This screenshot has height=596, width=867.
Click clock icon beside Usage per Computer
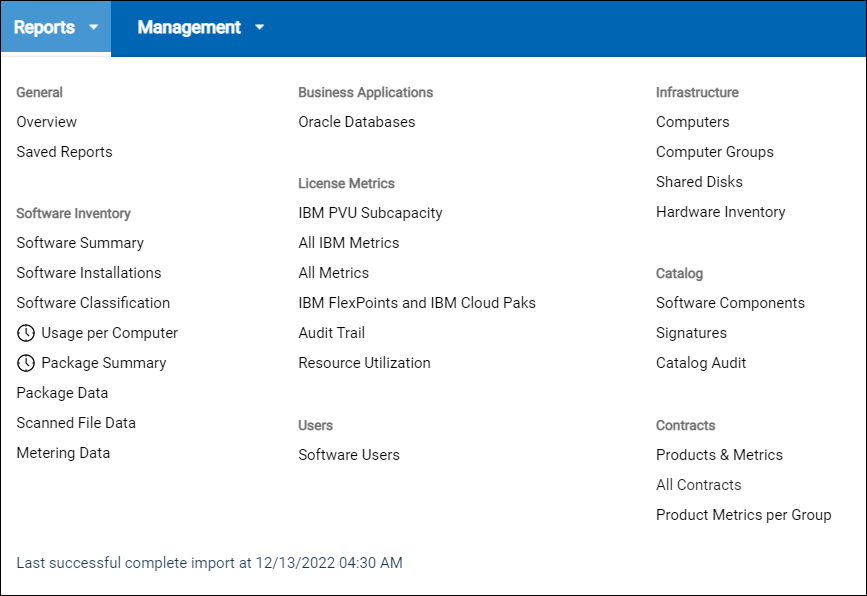point(26,333)
